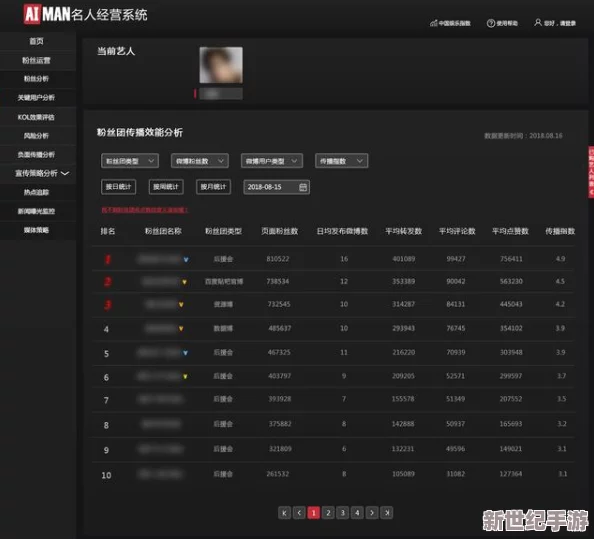
Task: Go to page 3 in pagination
Action: 342,513
